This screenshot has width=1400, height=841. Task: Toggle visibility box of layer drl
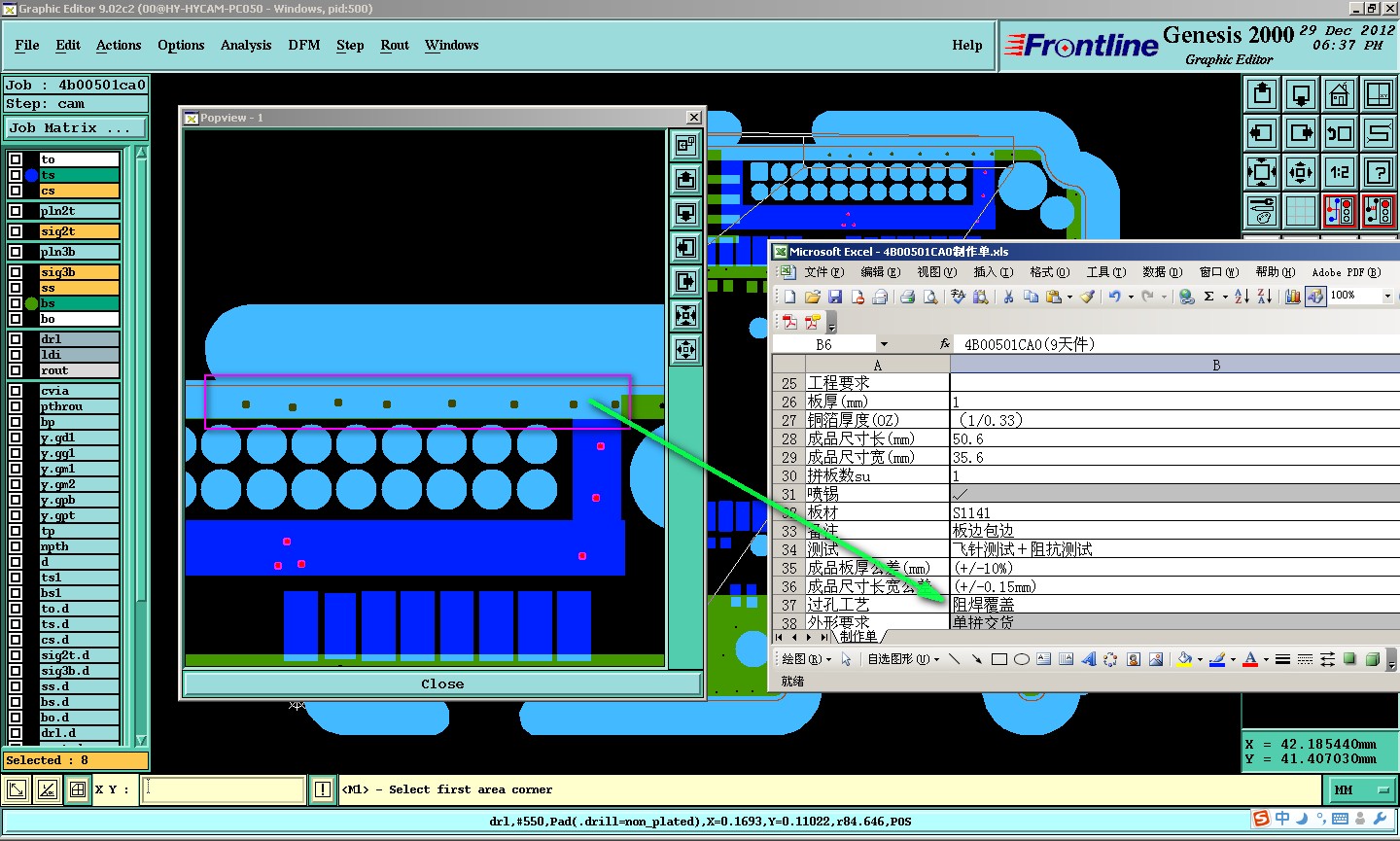16,339
